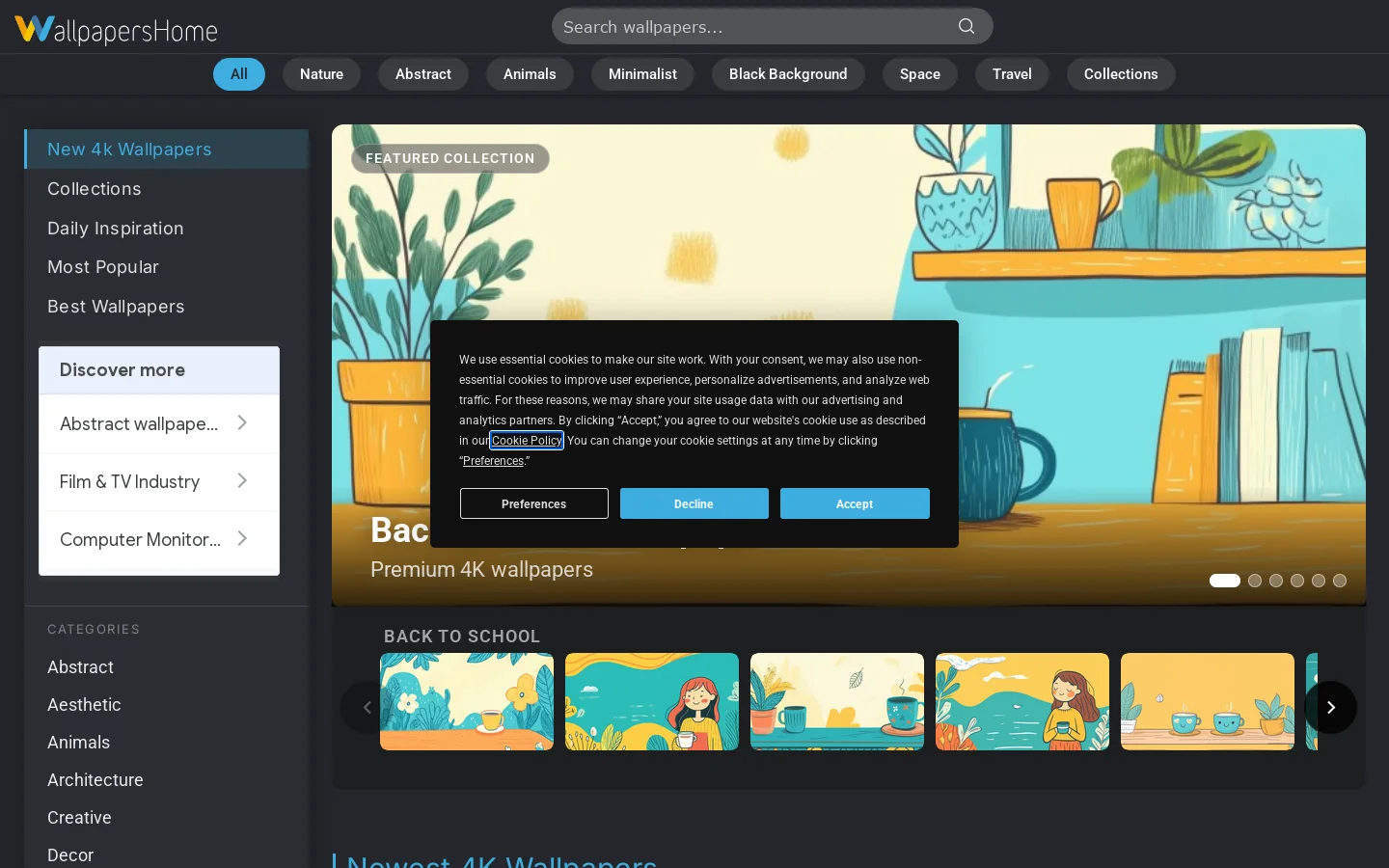Go back with the carousel previous arrow
The height and width of the screenshot is (868, 1389).
point(367,708)
